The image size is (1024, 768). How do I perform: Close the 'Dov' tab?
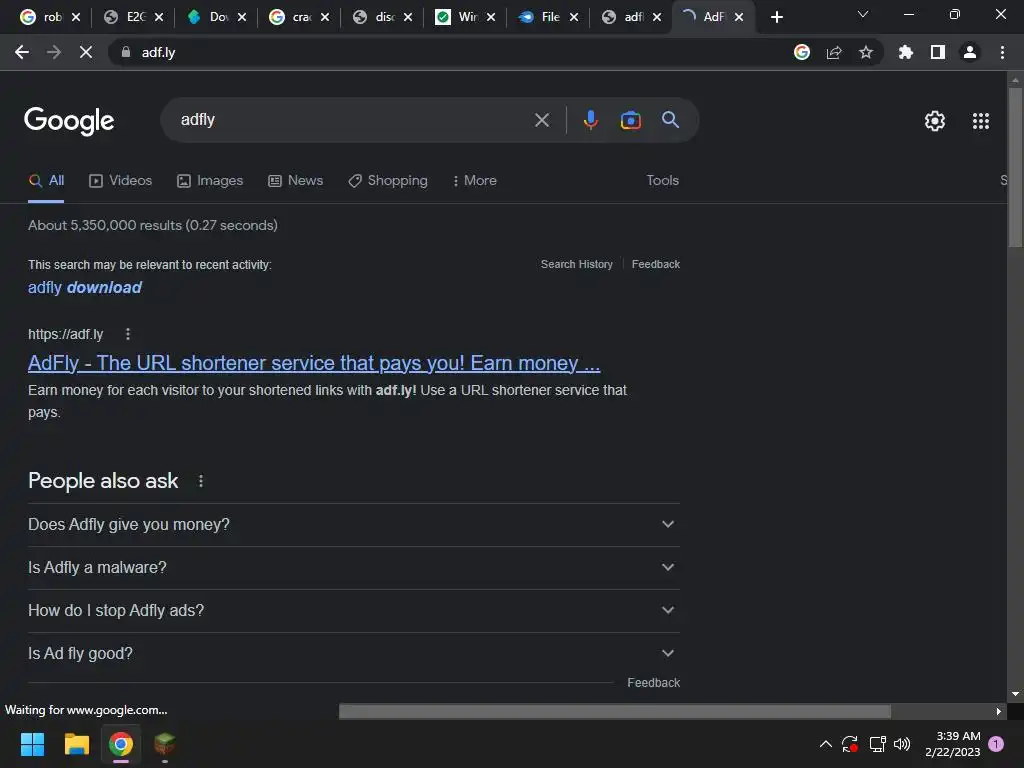point(242,17)
